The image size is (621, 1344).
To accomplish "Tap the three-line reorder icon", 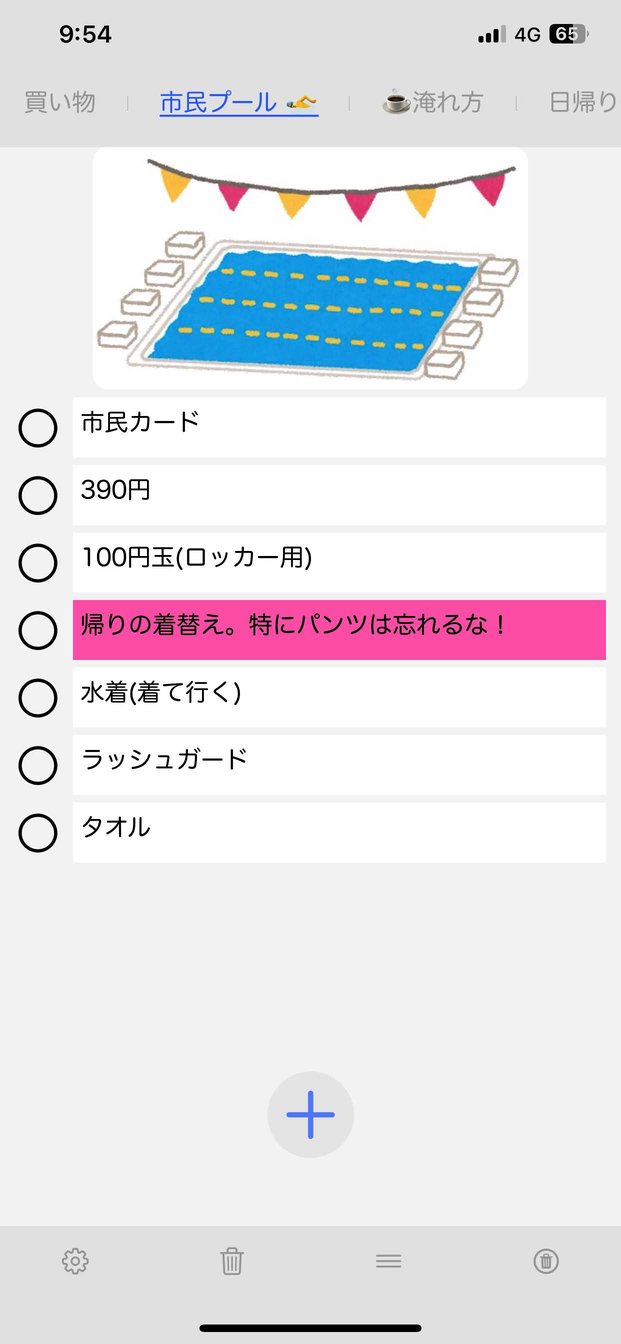I will point(389,1261).
